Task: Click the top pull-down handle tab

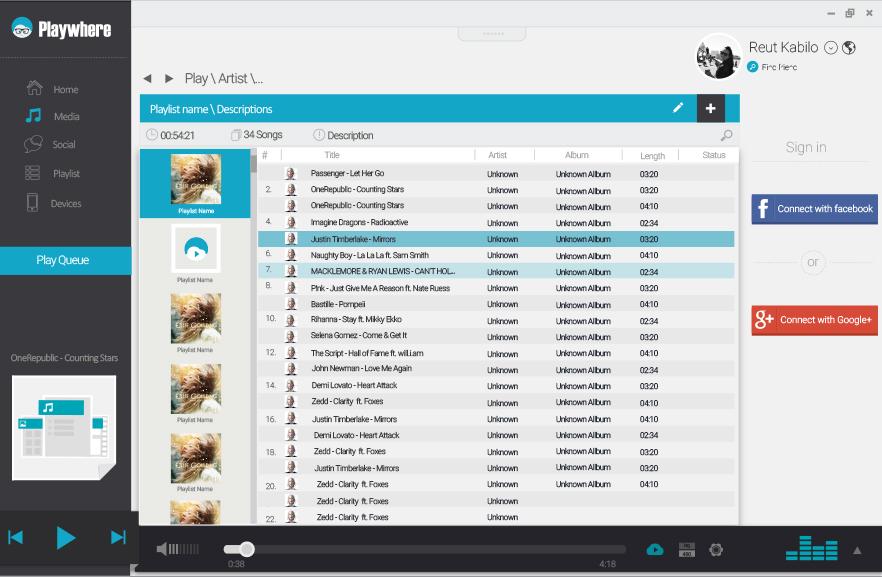Action: click(x=492, y=34)
